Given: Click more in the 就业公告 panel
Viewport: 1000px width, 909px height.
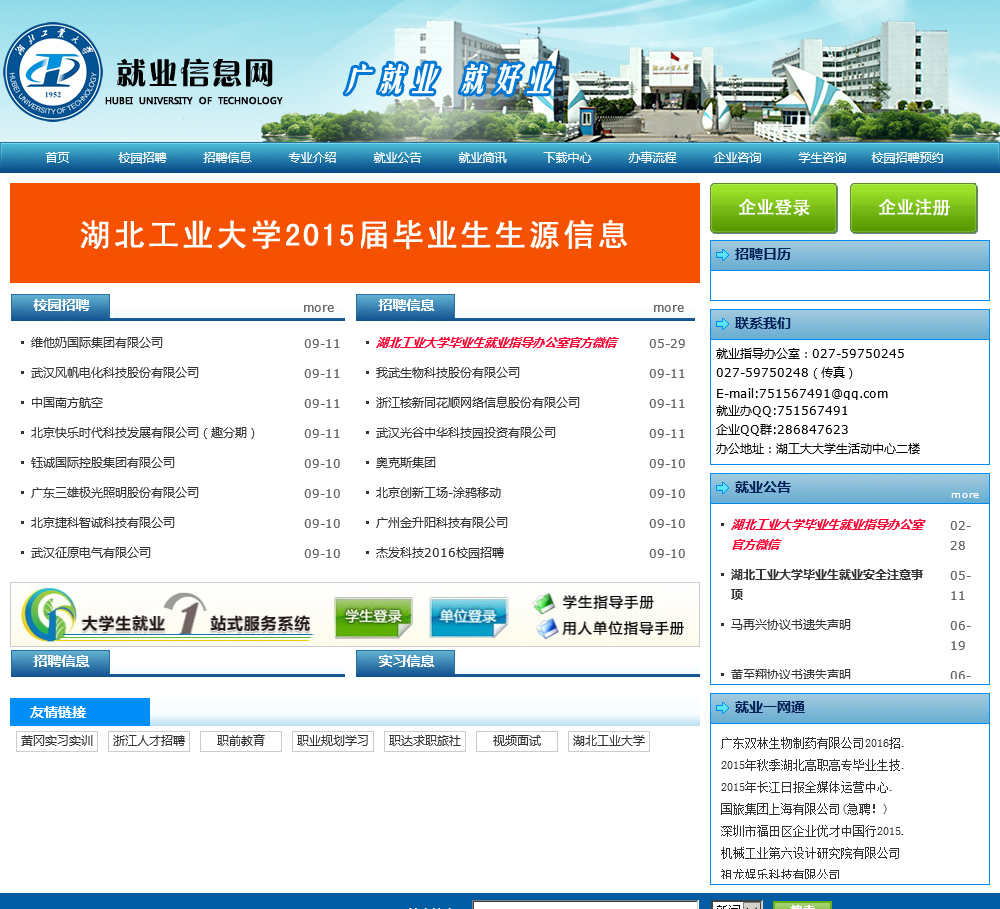Looking at the screenshot, I should [x=965, y=494].
